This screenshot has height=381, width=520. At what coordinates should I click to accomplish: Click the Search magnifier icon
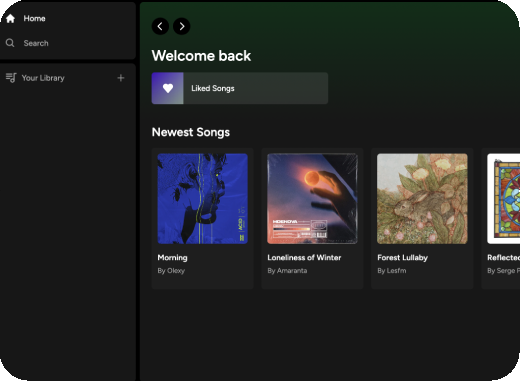pyautogui.click(x=10, y=43)
